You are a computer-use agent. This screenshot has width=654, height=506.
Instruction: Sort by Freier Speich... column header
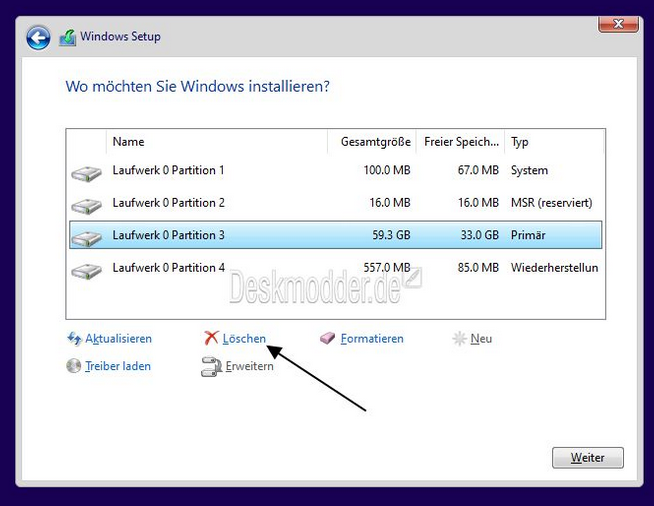[x=460, y=142]
